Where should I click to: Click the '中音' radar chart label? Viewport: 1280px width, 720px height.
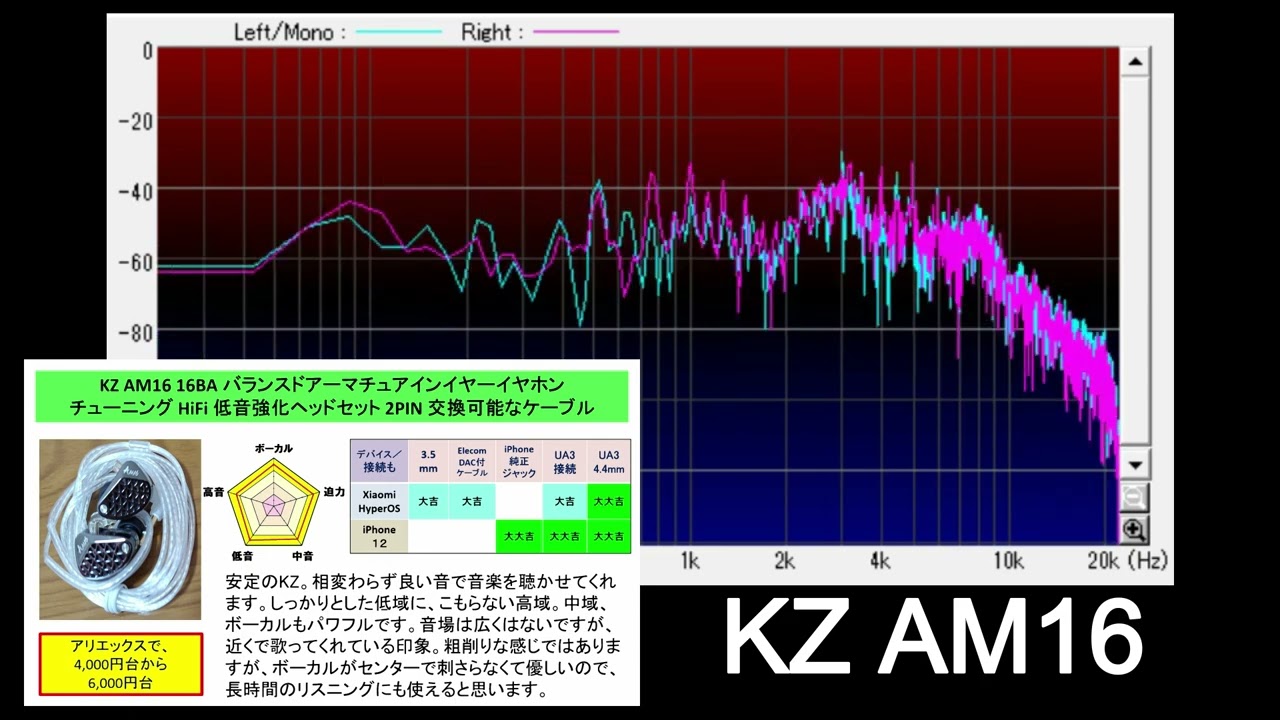302,555
